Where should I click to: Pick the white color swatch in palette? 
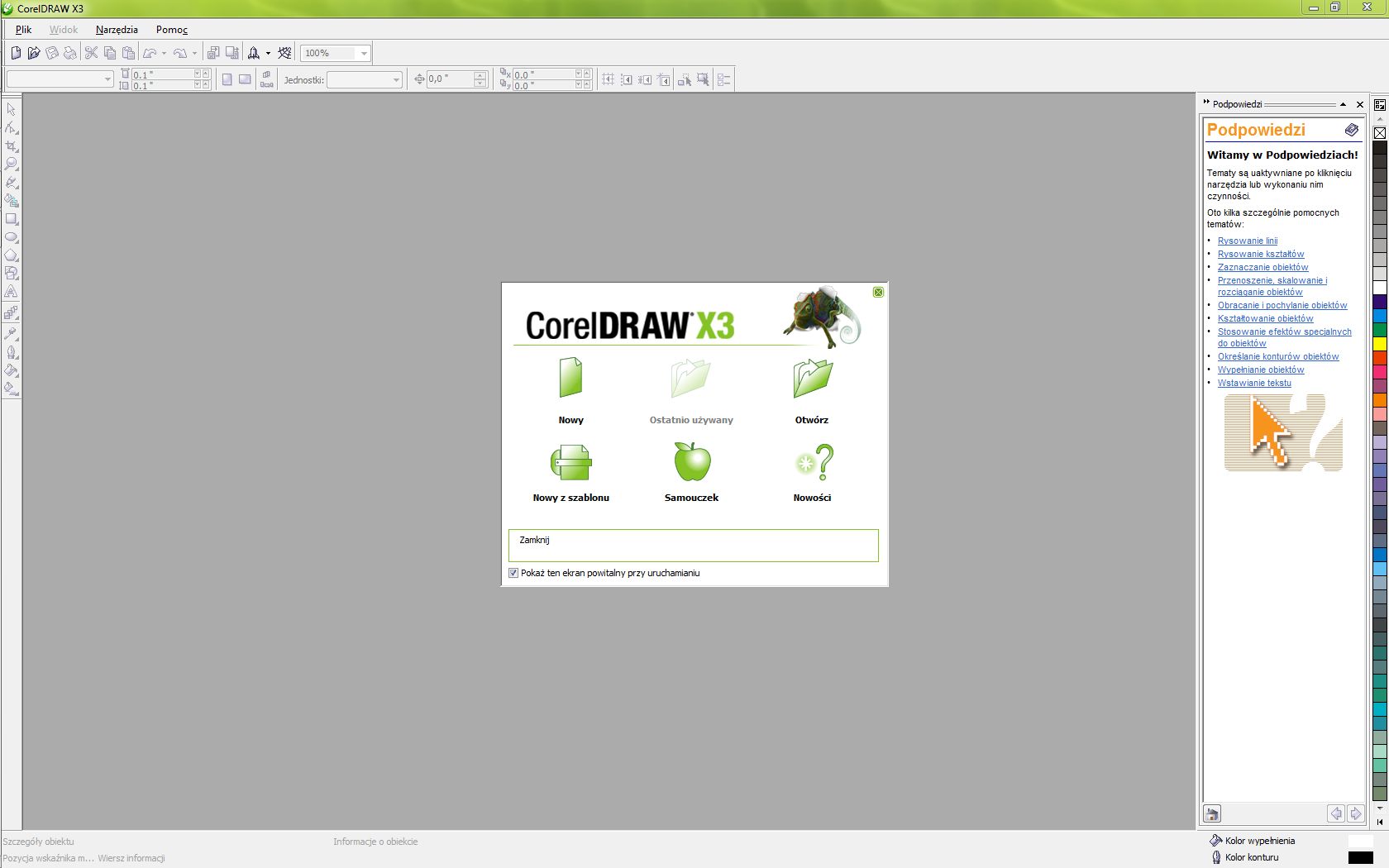pos(1380,288)
